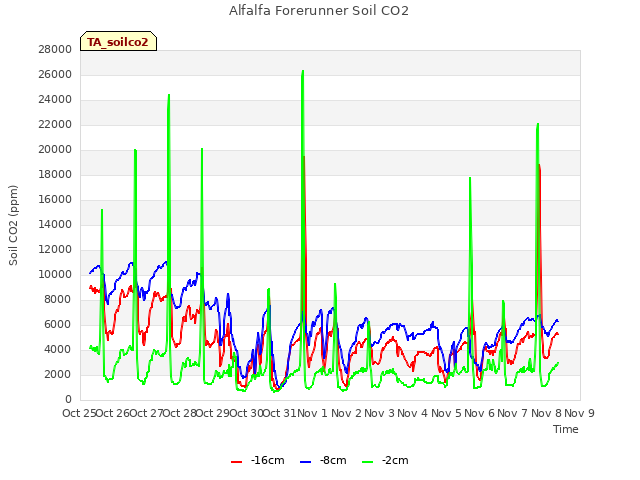This screenshot has height=480, width=640.
Task: Click the -2cm legend label
Action: click(x=395, y=460)
